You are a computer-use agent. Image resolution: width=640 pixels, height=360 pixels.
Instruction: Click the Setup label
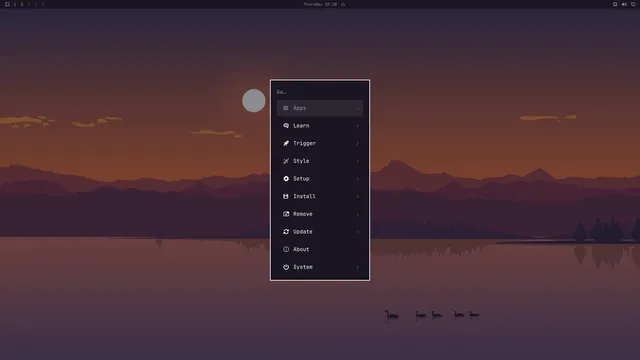[301, 179]
